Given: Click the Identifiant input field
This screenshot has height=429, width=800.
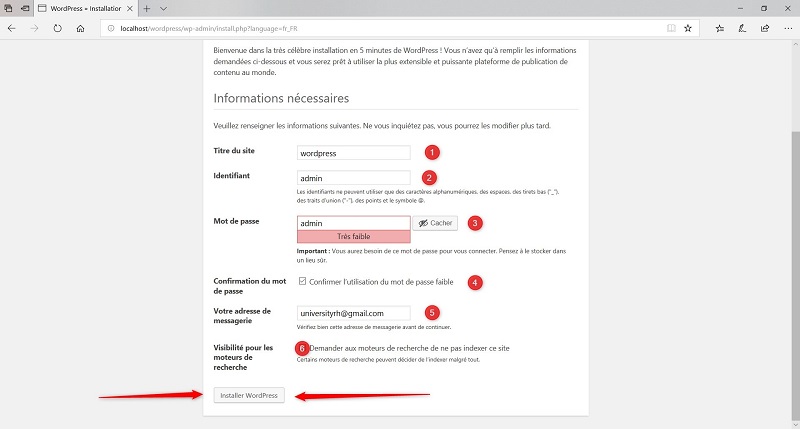Looking at the screenshot, I should 354,178.
